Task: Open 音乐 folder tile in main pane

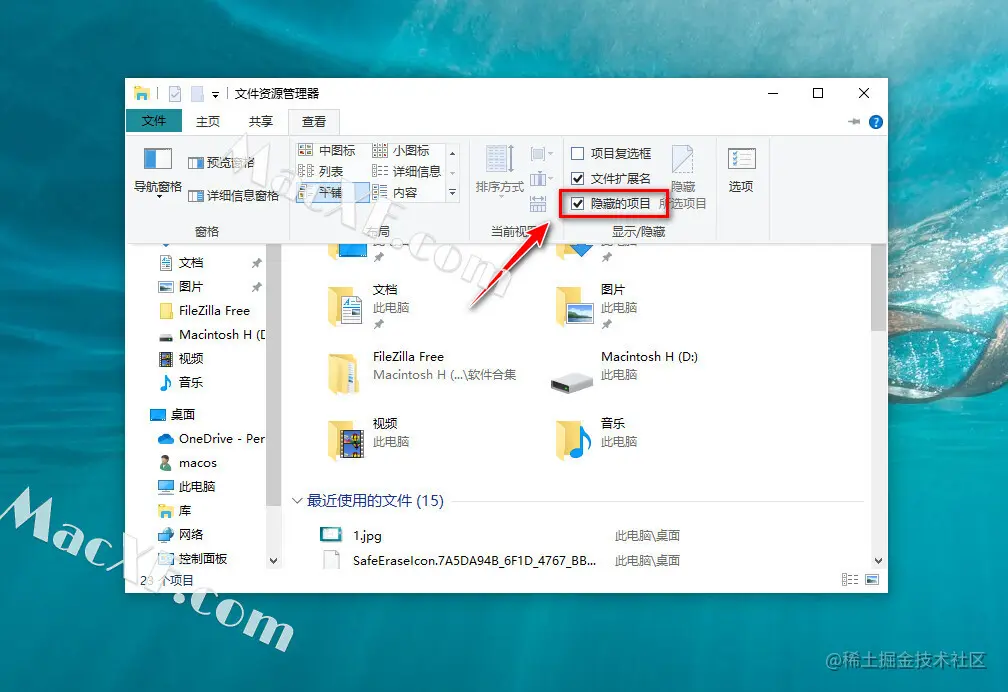Action: (x=598, y=440)
